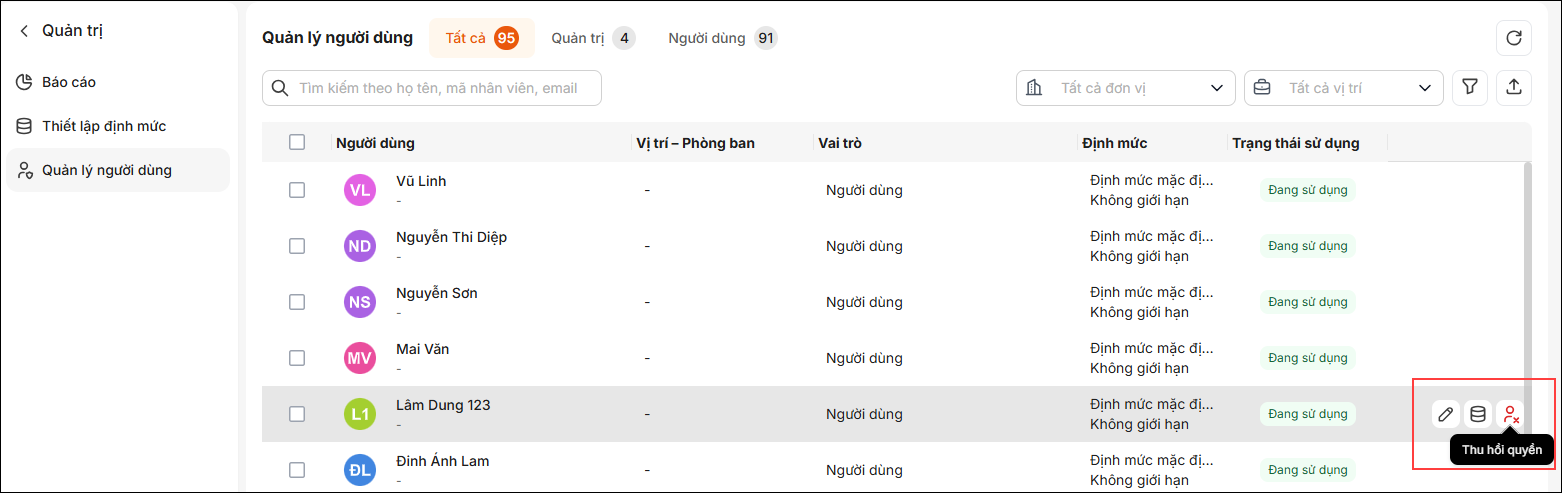Expand the Tất cả đơn vị dropdown

(1126, 88)
